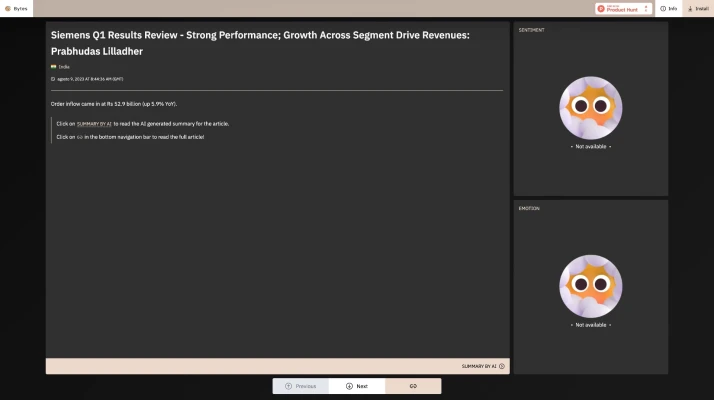Go to the Previous article
The width and height of the screenshot is (714, 400).
[301, 386]
